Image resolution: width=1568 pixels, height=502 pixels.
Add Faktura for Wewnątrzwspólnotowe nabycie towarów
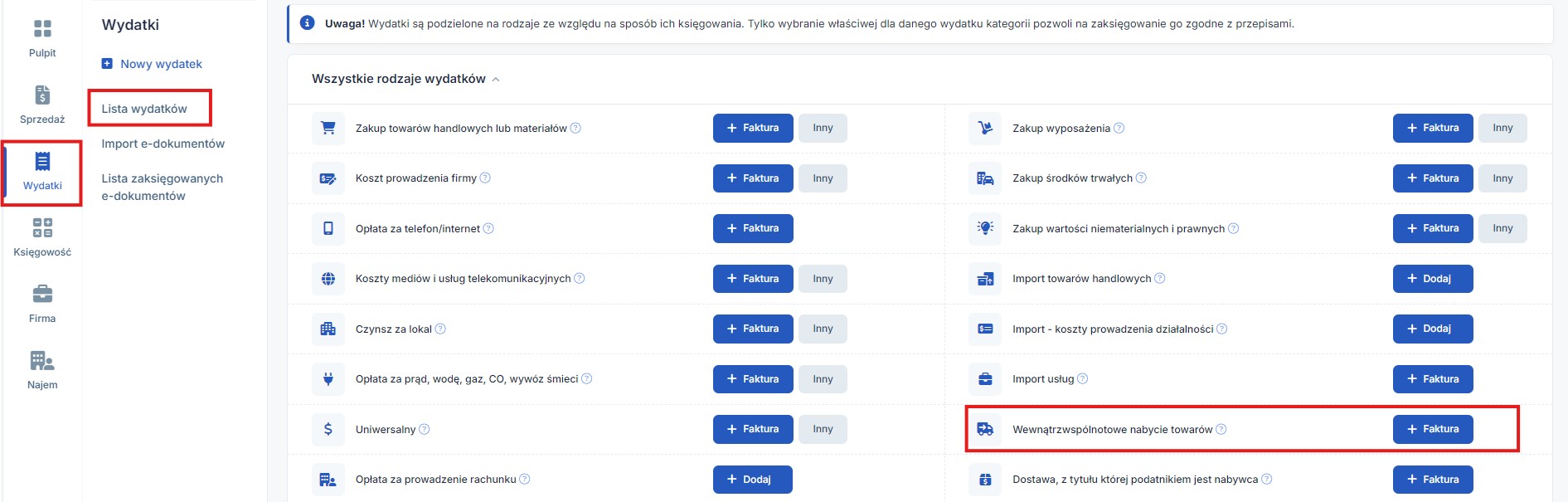(x=1432, y=429)
